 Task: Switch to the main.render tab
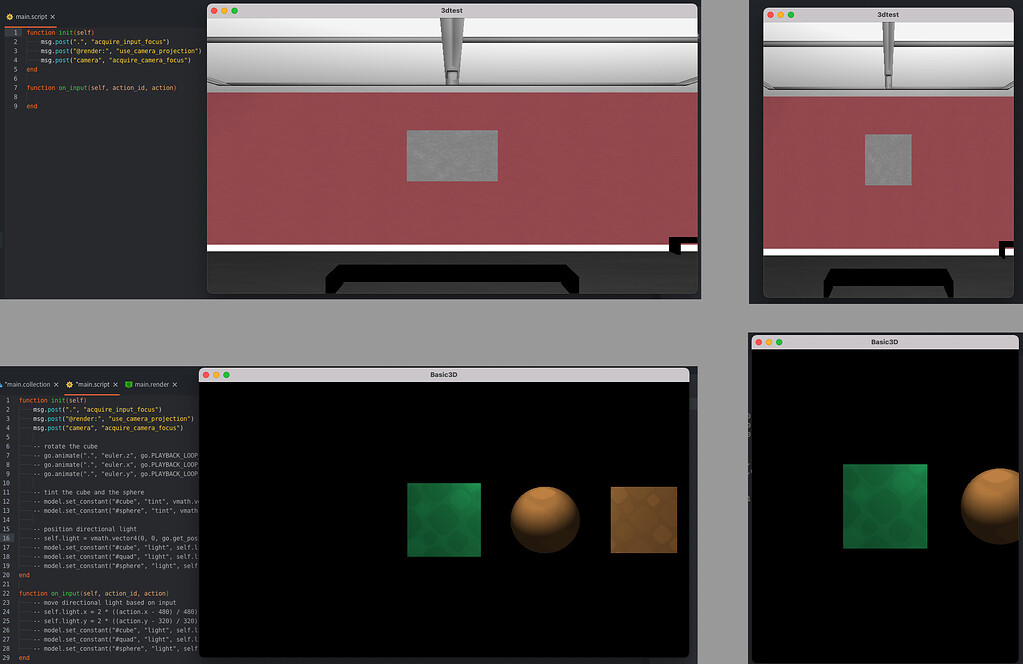[152, 384]
